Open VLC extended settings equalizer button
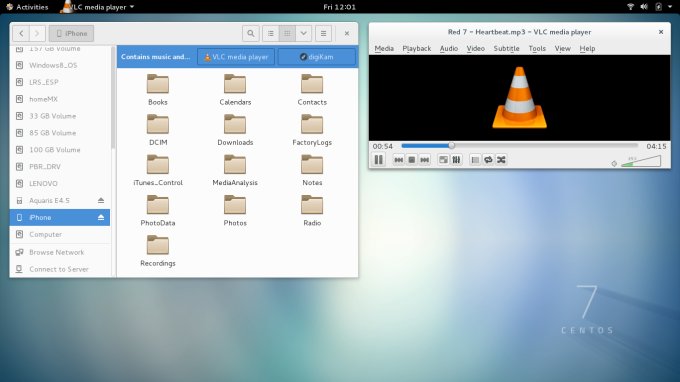 pyautogui.click(x=456, y=160)
